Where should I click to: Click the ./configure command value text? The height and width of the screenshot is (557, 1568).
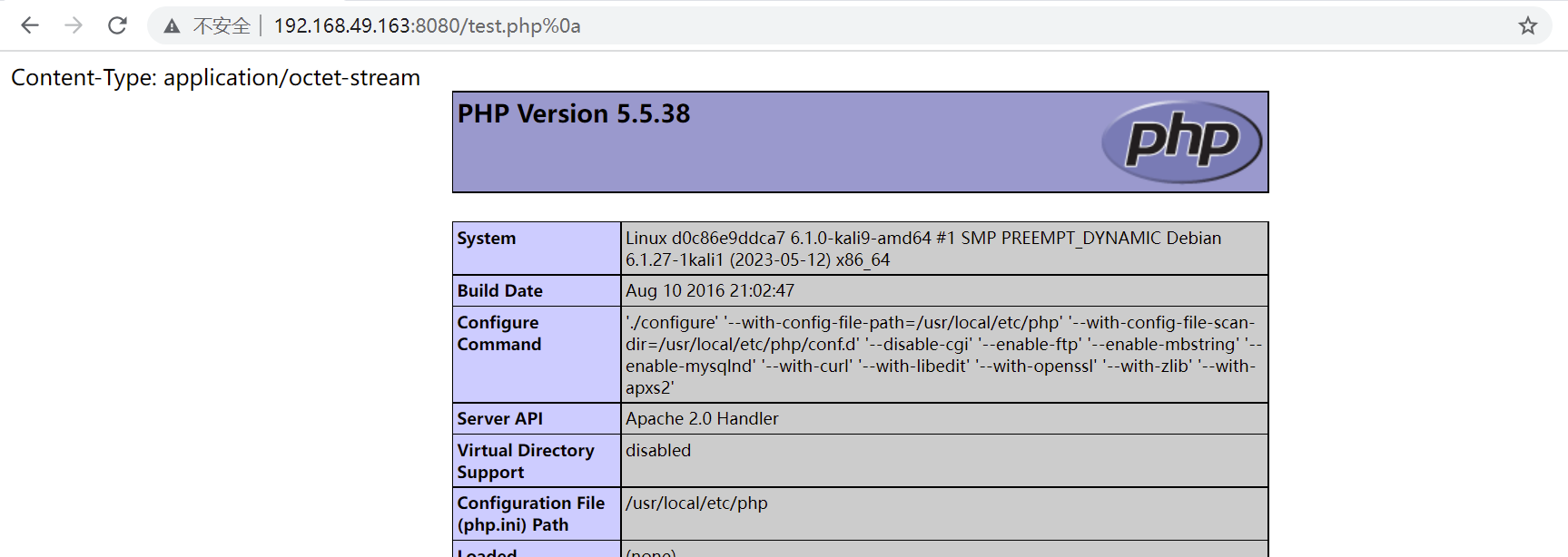941,355
